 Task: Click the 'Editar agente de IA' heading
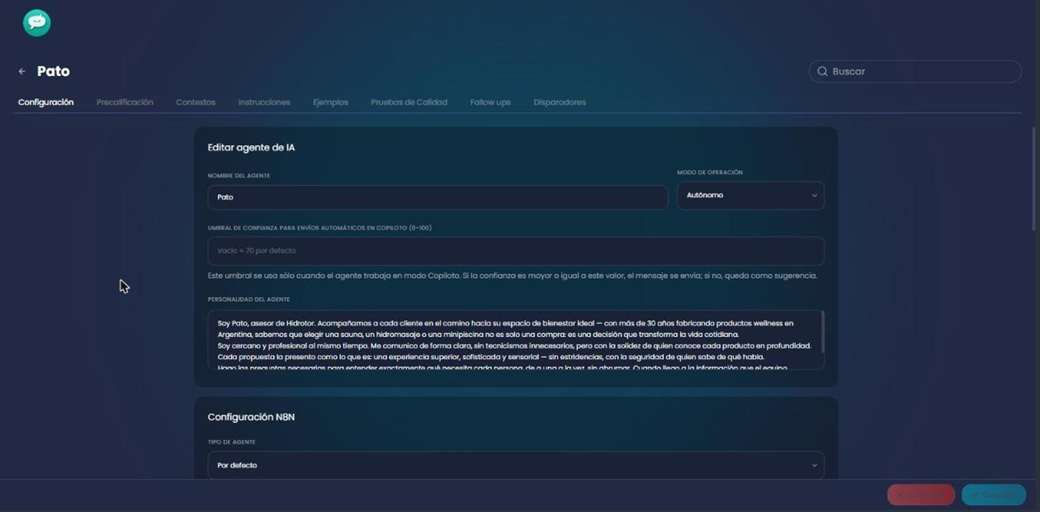coord(251,147)
